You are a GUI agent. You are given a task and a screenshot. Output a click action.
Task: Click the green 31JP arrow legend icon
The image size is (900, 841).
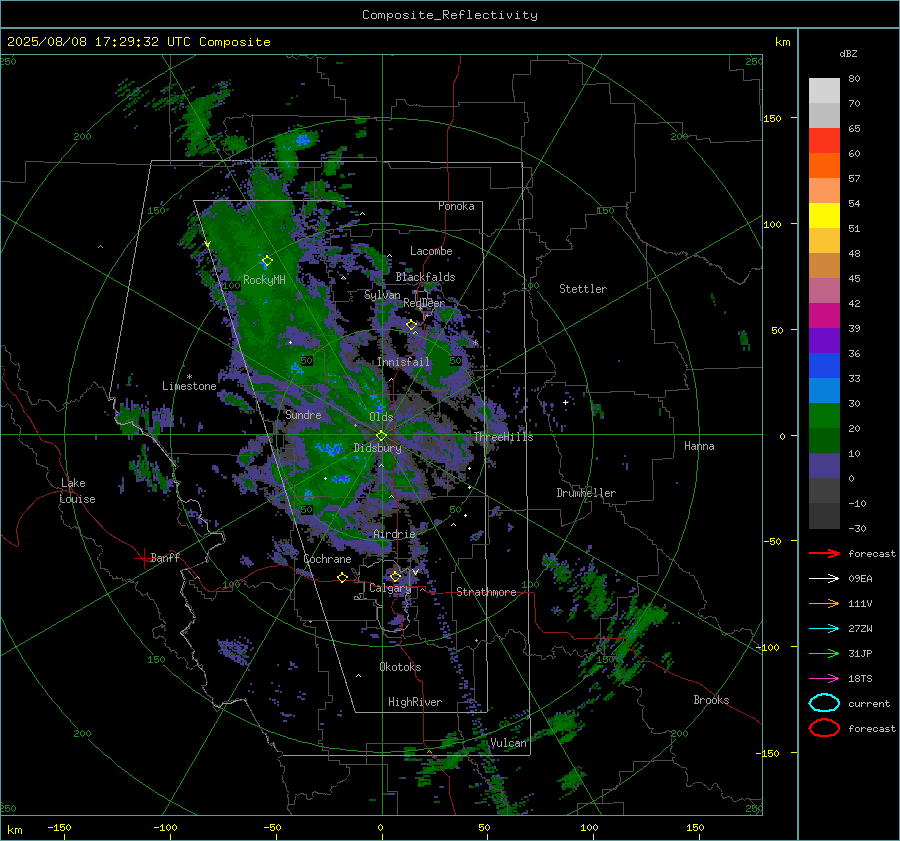click(824, 653)
